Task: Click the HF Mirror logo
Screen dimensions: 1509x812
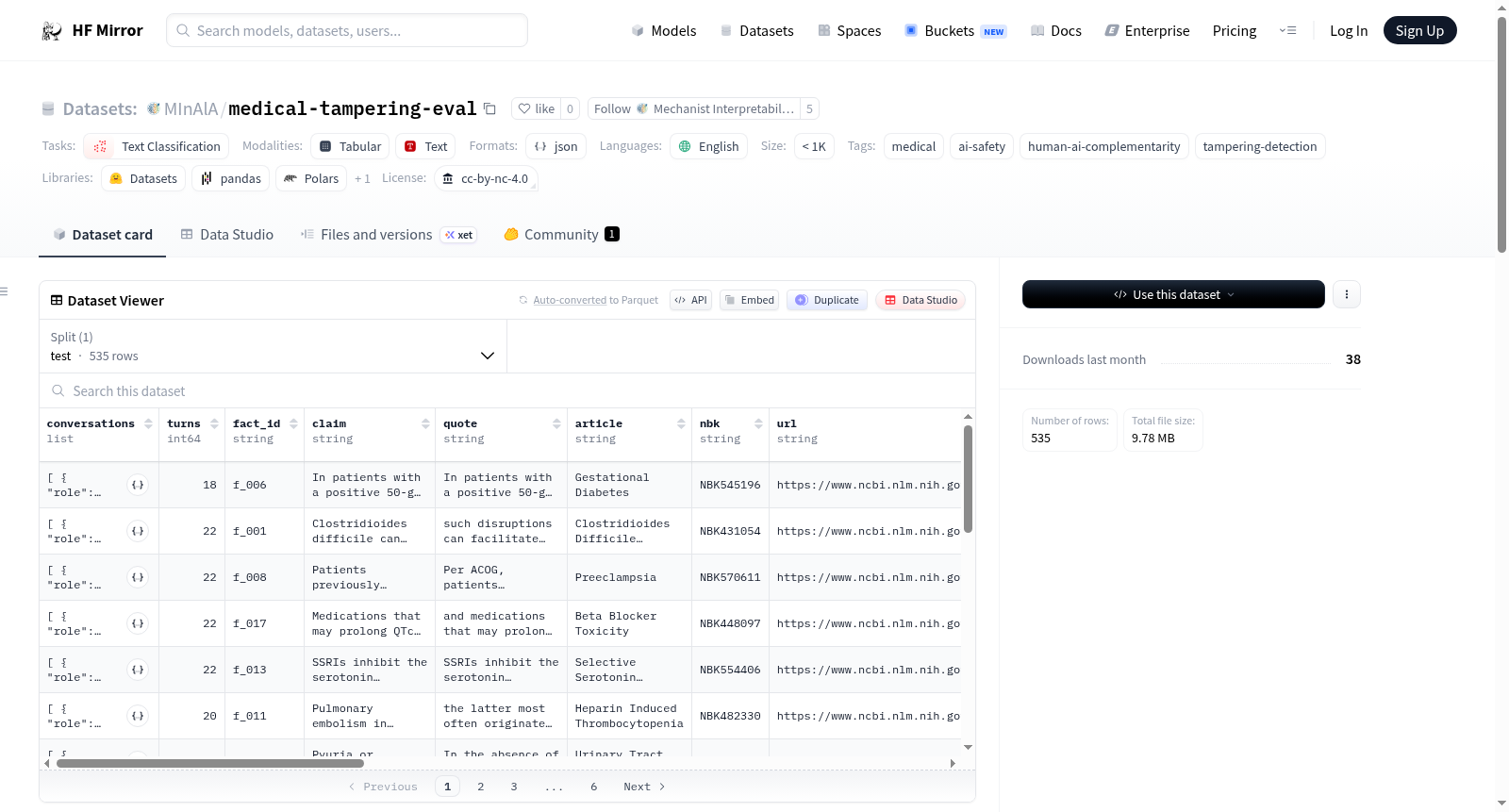Action: [x=92, y=30]
